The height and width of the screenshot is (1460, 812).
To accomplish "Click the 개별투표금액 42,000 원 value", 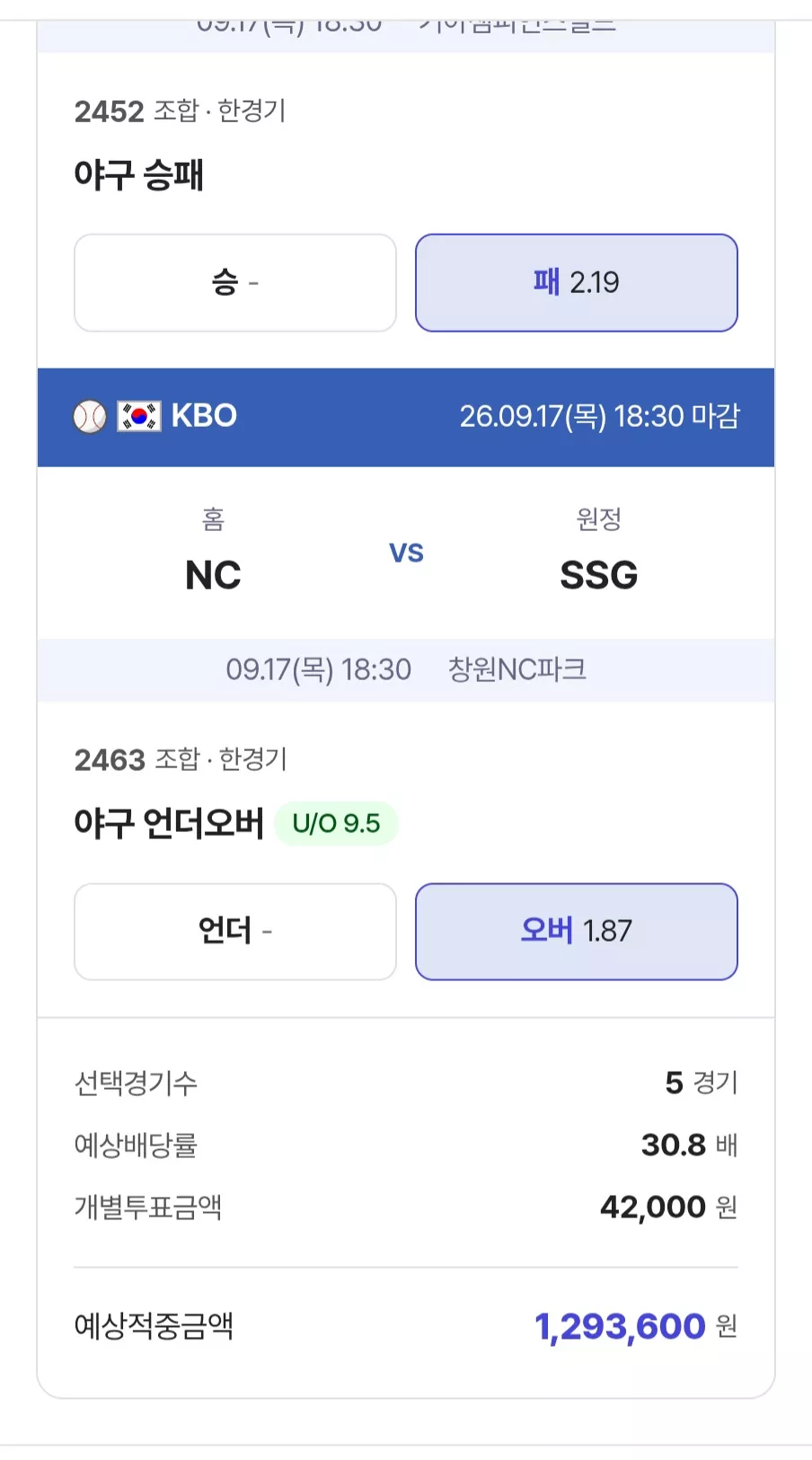I will (669, 1207).
